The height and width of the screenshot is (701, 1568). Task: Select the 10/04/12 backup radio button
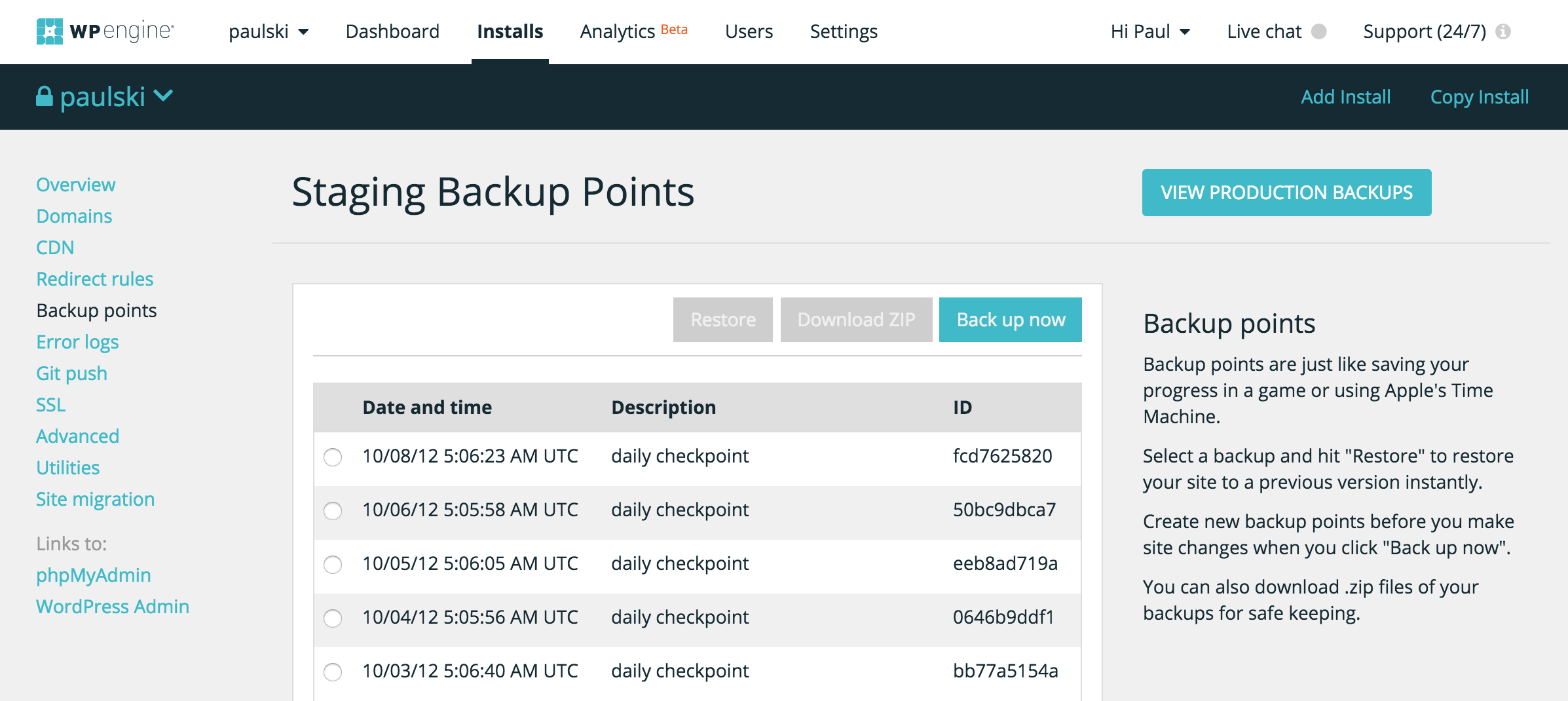[x=333, y=618]
